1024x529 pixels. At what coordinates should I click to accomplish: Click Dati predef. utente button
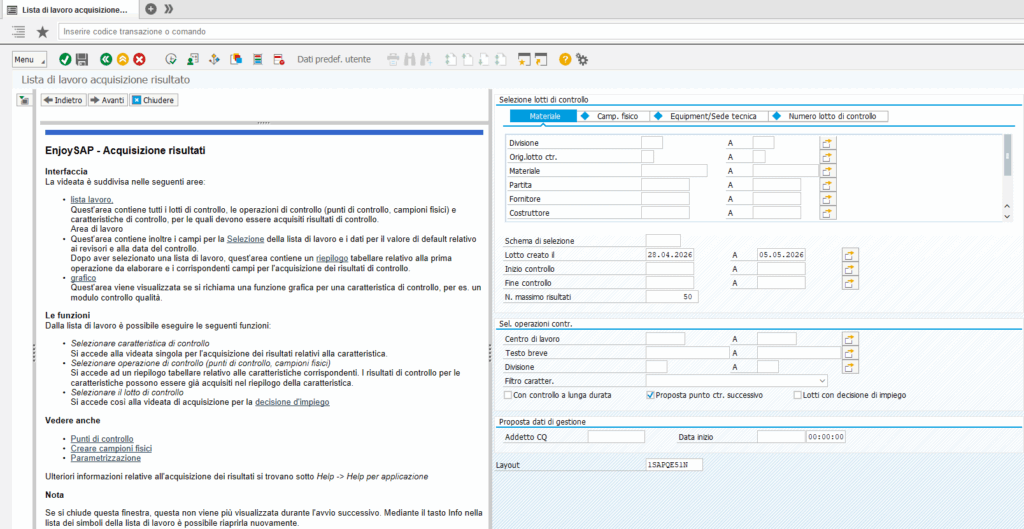click(334, 59)
